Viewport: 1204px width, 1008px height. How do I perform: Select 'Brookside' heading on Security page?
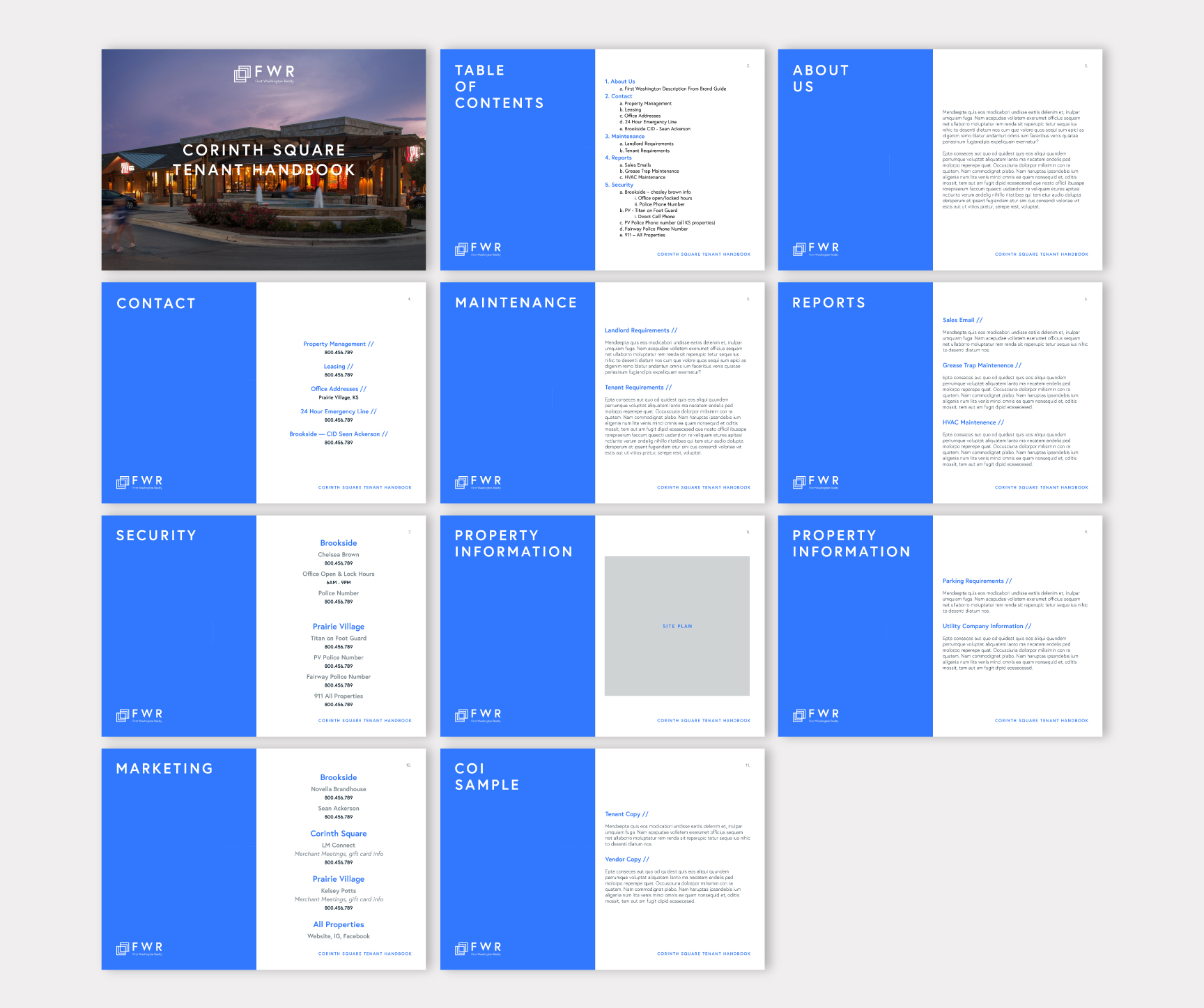pos(339,543)
